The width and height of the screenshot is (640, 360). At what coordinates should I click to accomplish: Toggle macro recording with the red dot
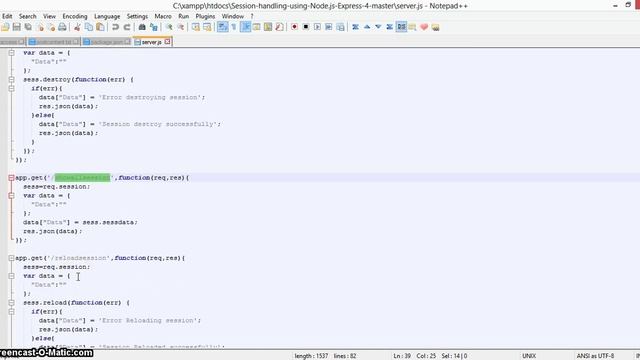coord(294,27)
